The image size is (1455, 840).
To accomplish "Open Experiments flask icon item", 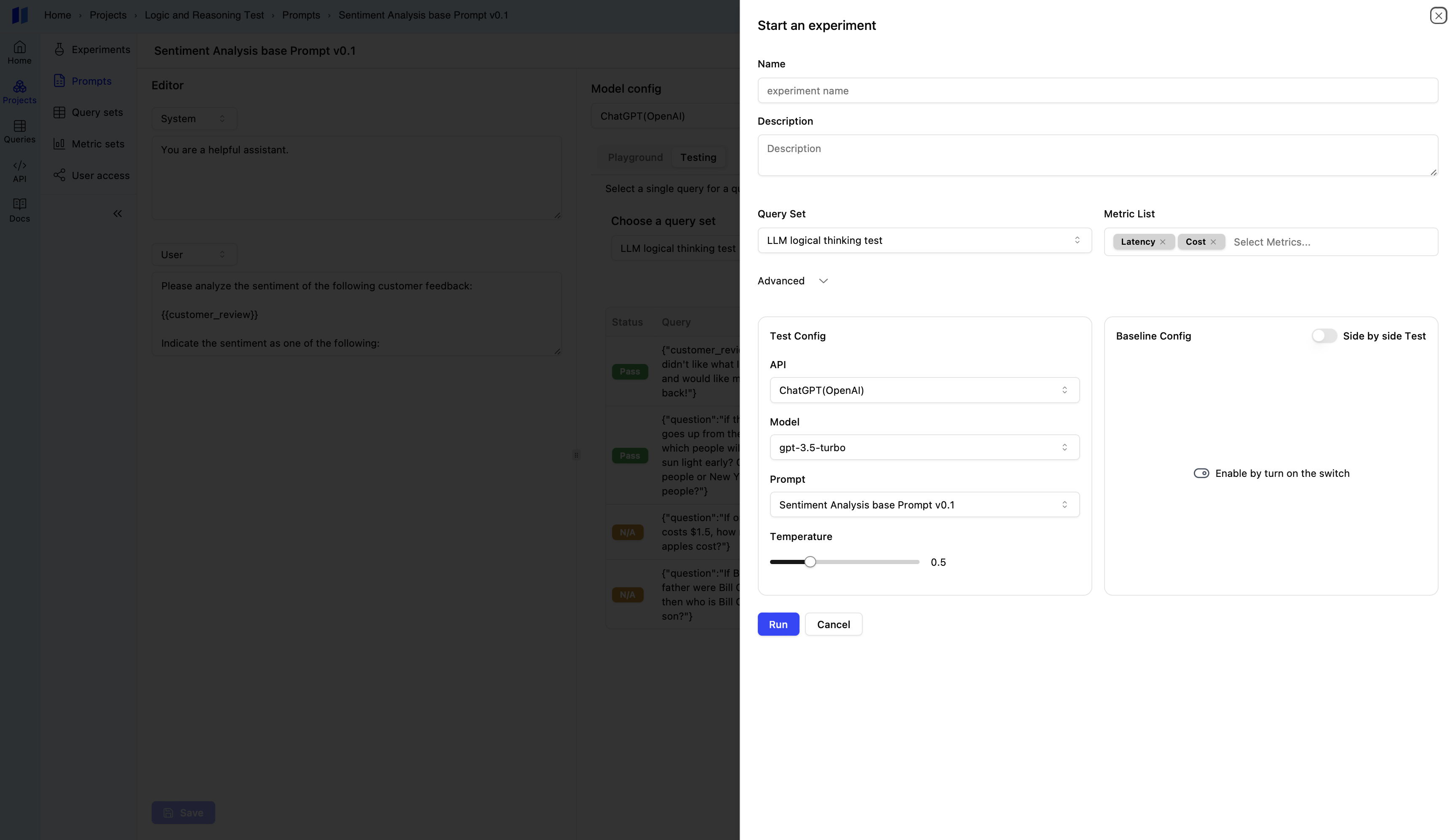I will (x=59, y=50).
